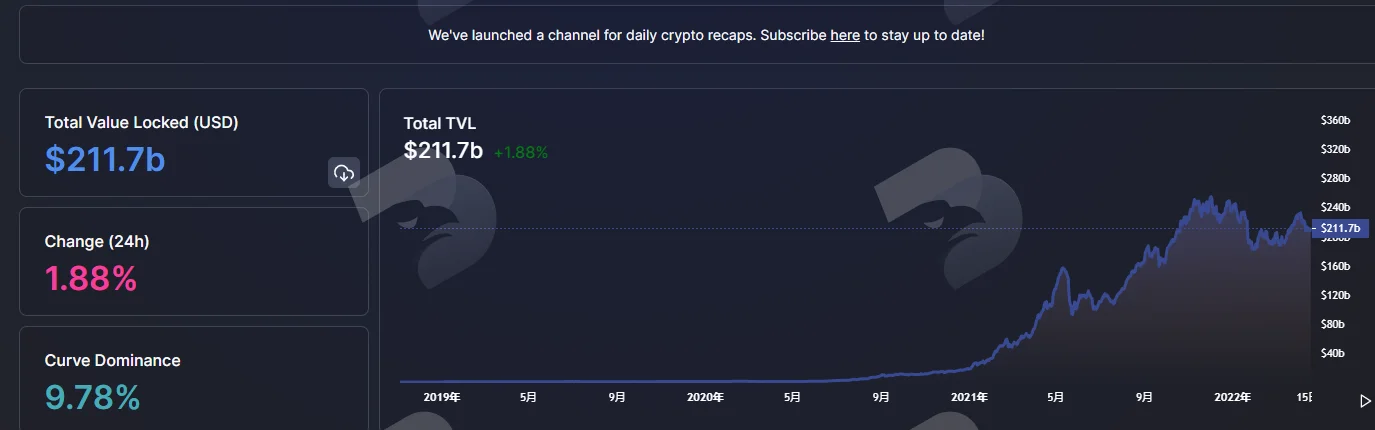Click the $280b y-axis label
Screen dimensions: 1375x430
point(1335,178)
